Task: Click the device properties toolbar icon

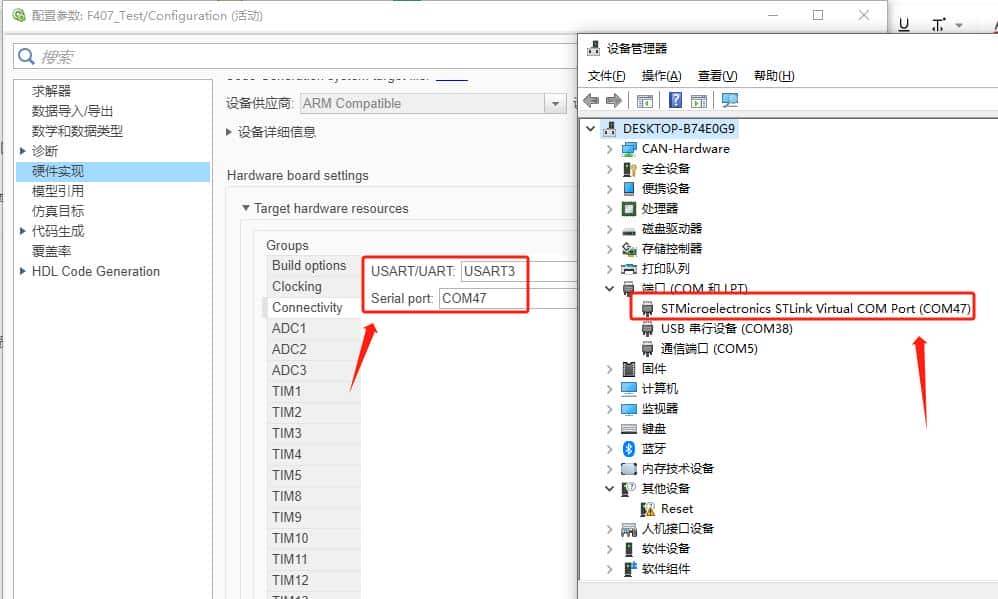Action: [644, 100]
